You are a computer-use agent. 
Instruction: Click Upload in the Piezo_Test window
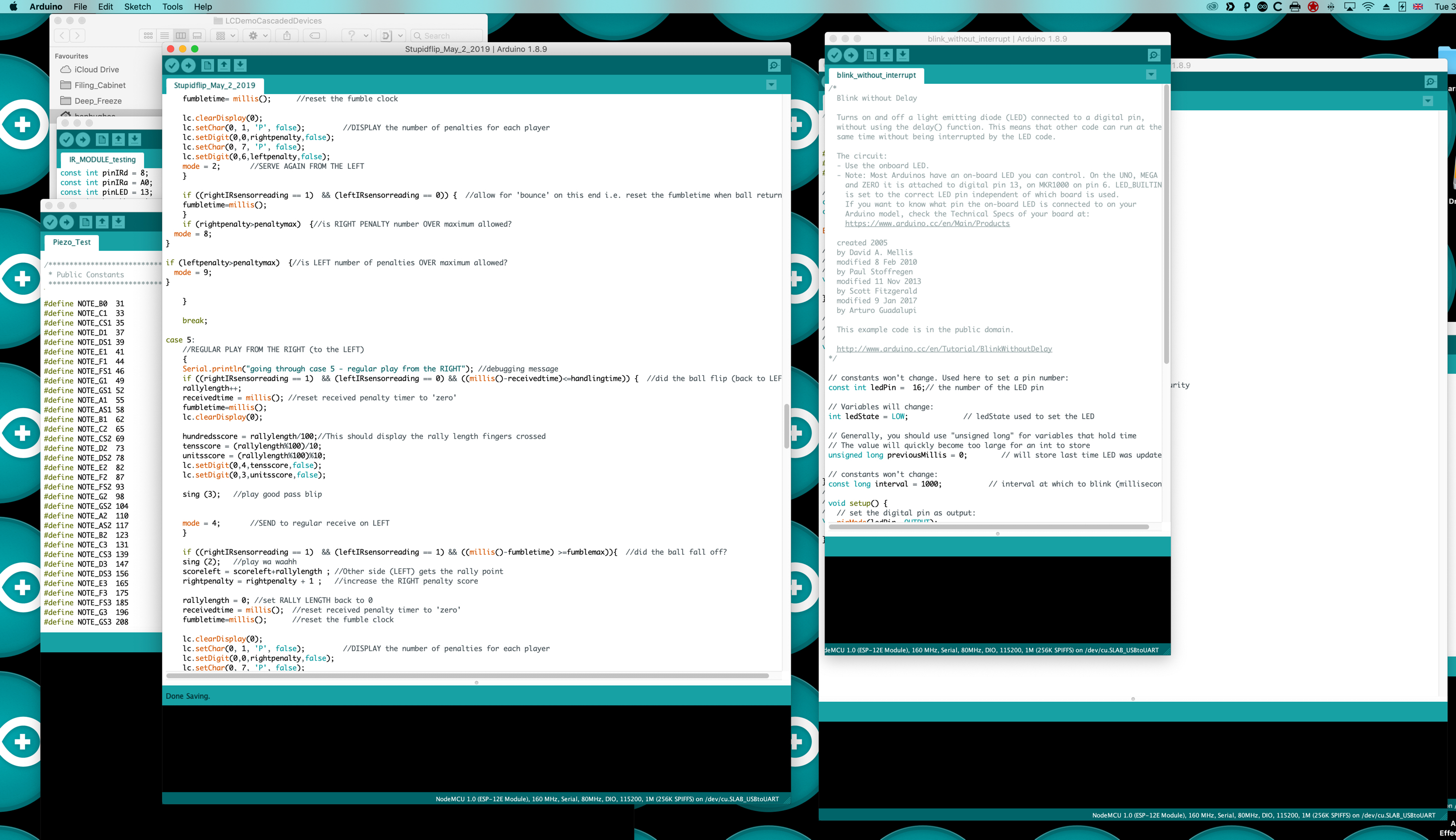point(66,222)
